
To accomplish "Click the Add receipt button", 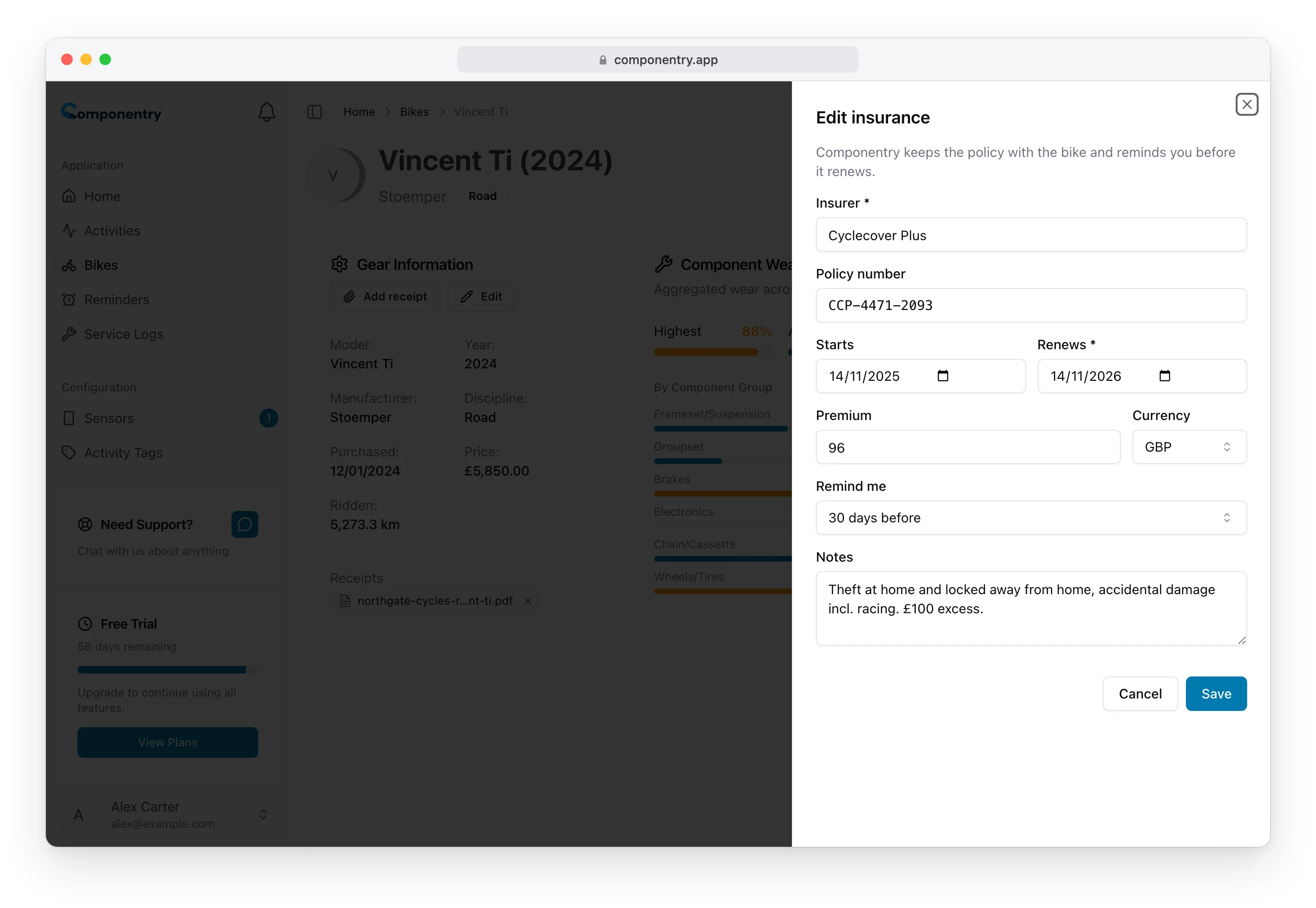I will coord(385,297).
